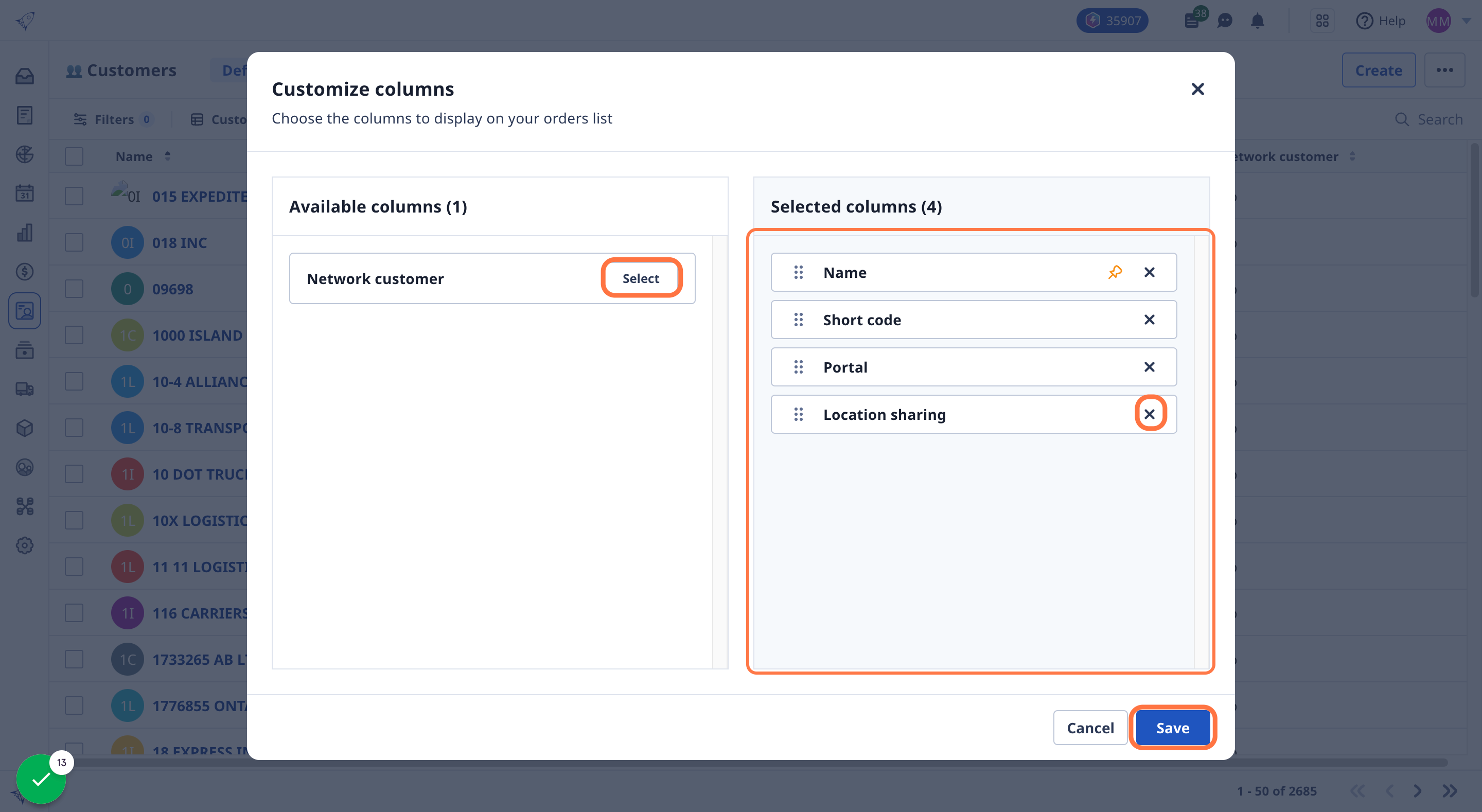Open the Help menu
The height and width of the screenshot is (812, 1482).
coord(1380,21)
